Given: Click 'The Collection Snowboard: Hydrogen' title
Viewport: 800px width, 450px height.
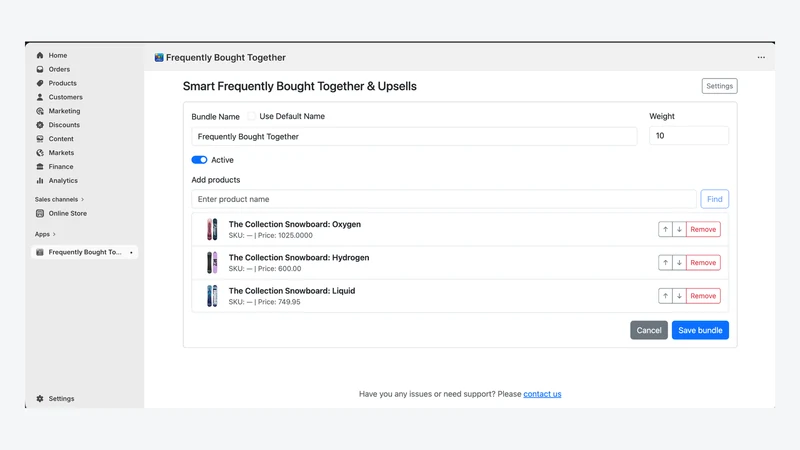Looking at the screenshot, I should (x=298, y=258).
